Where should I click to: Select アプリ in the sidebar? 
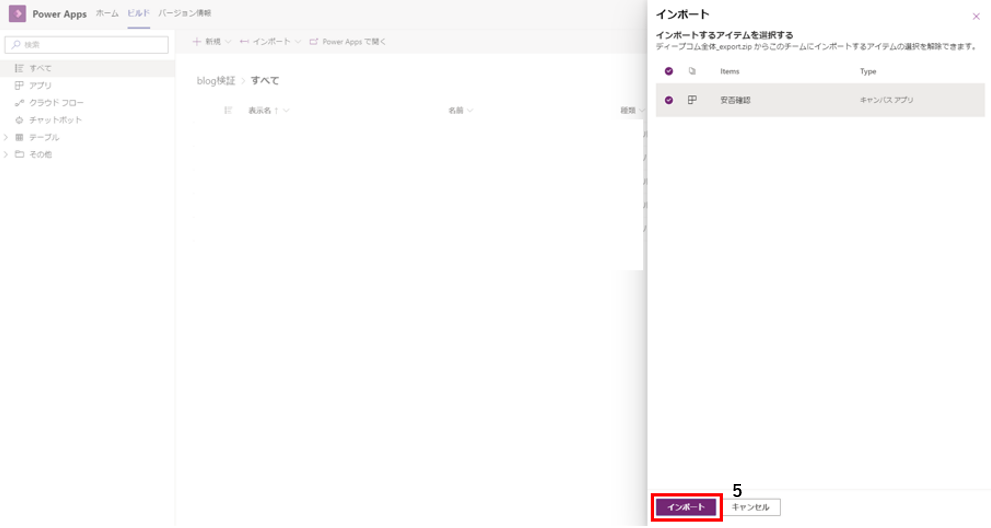(40, 85)
